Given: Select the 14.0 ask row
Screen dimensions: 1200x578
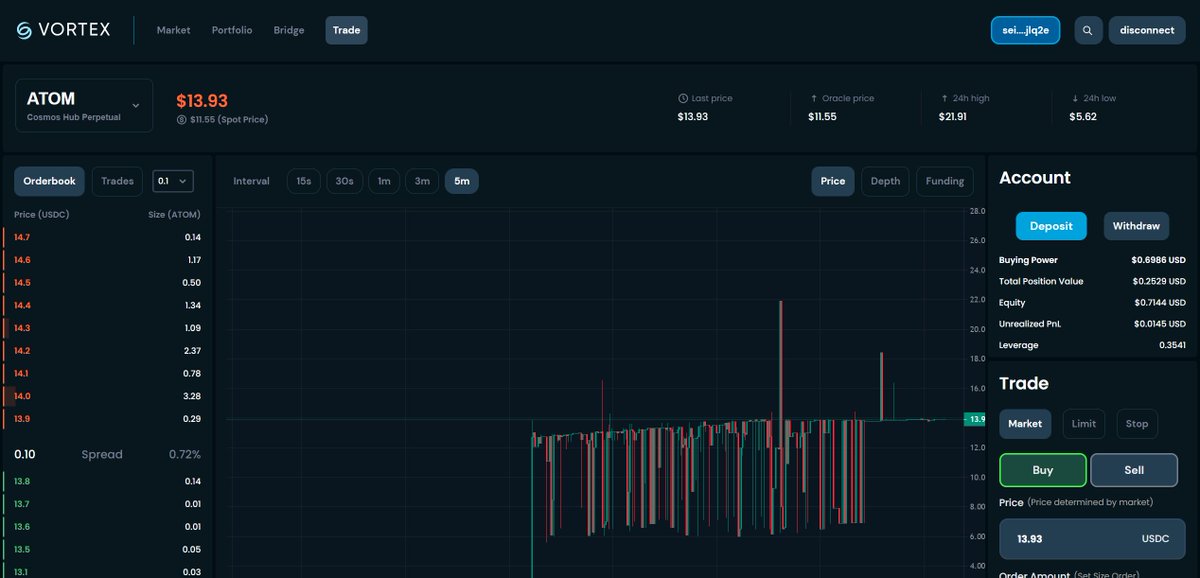Looking at the screenshot, I should (107, 396).
